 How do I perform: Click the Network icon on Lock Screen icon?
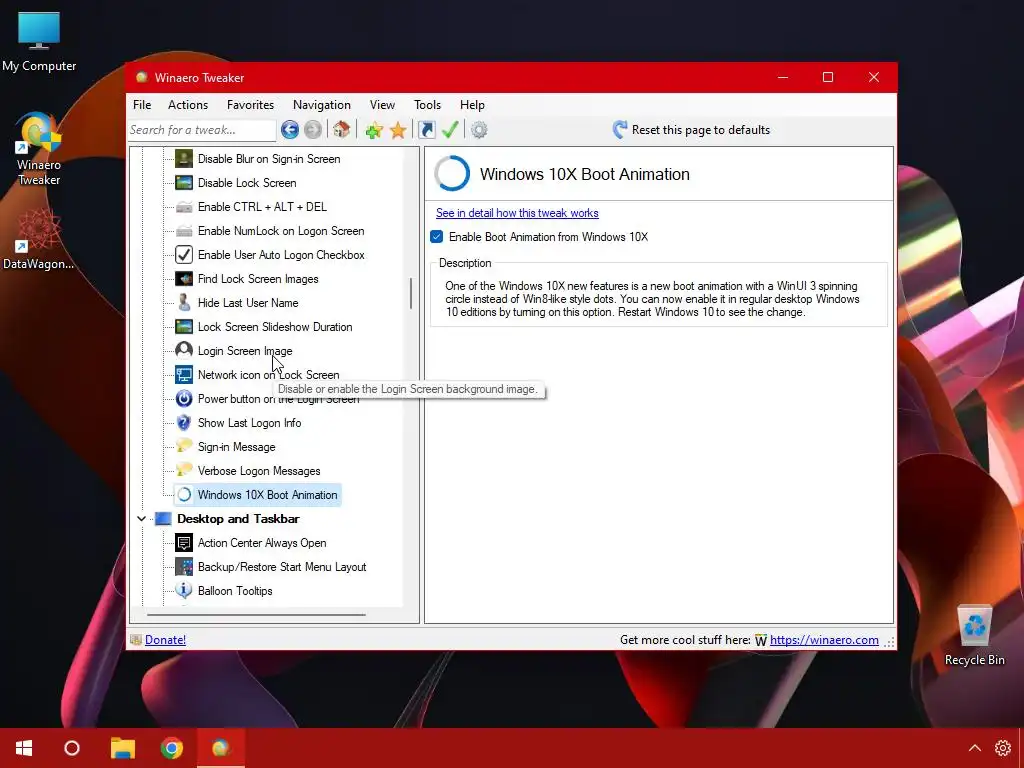click(184, 375)
